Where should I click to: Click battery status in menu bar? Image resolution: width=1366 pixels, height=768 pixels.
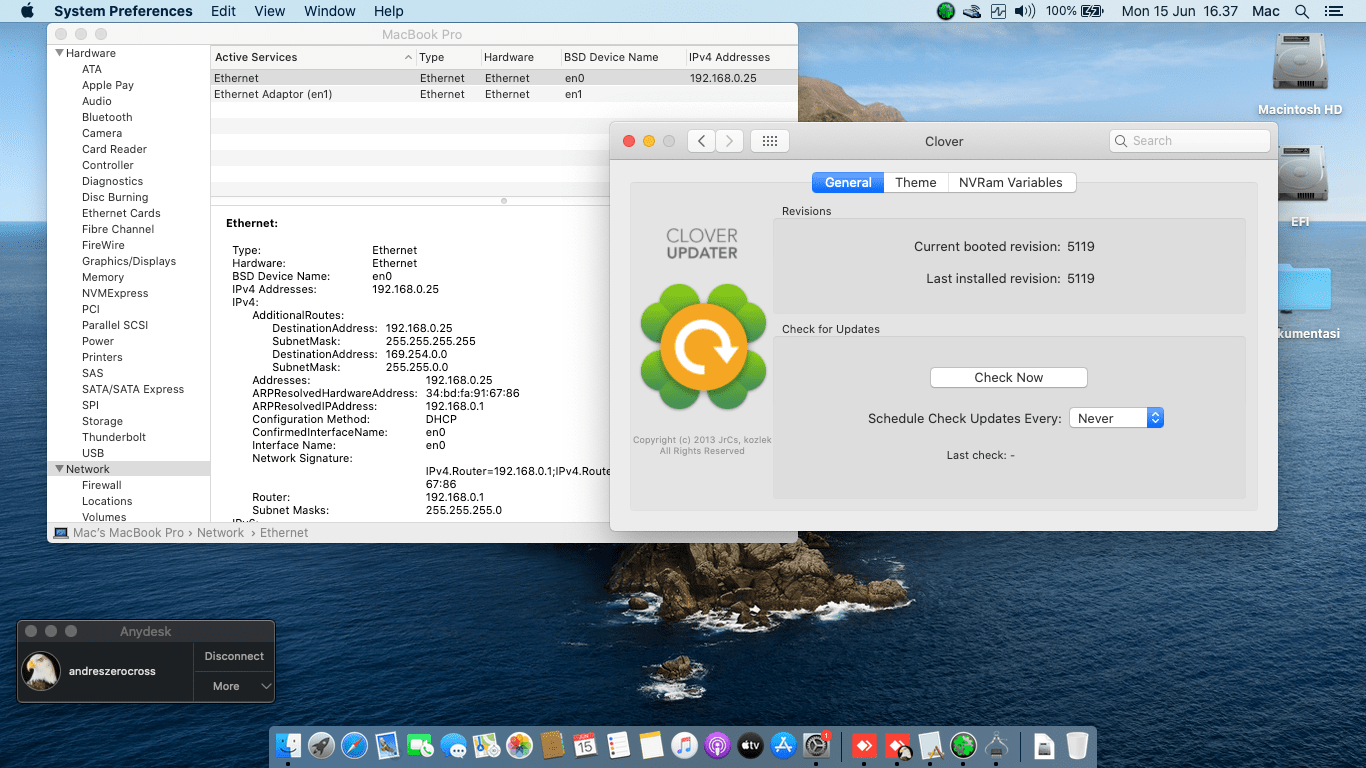(1074, 11)
